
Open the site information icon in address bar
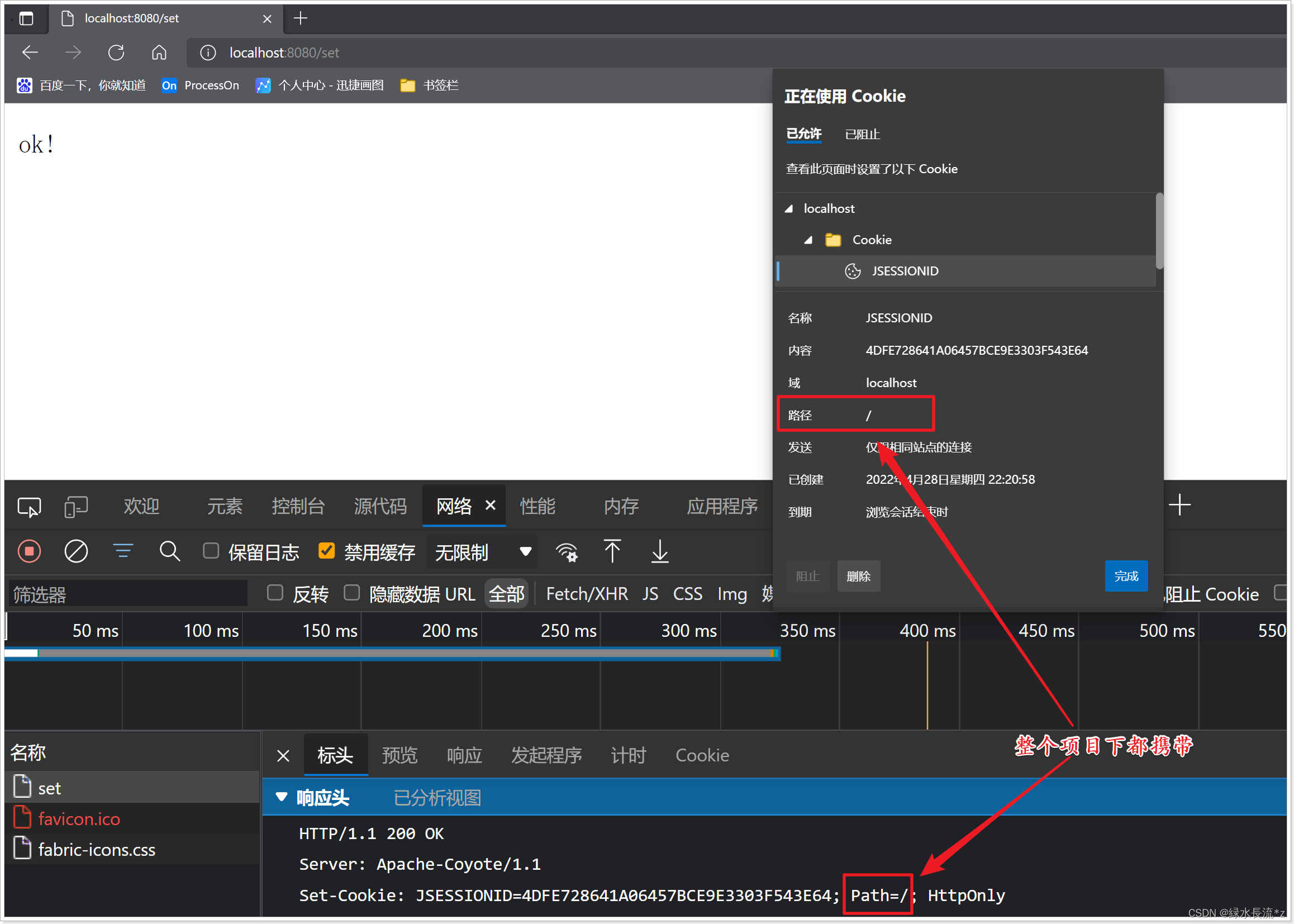point(208,53)
